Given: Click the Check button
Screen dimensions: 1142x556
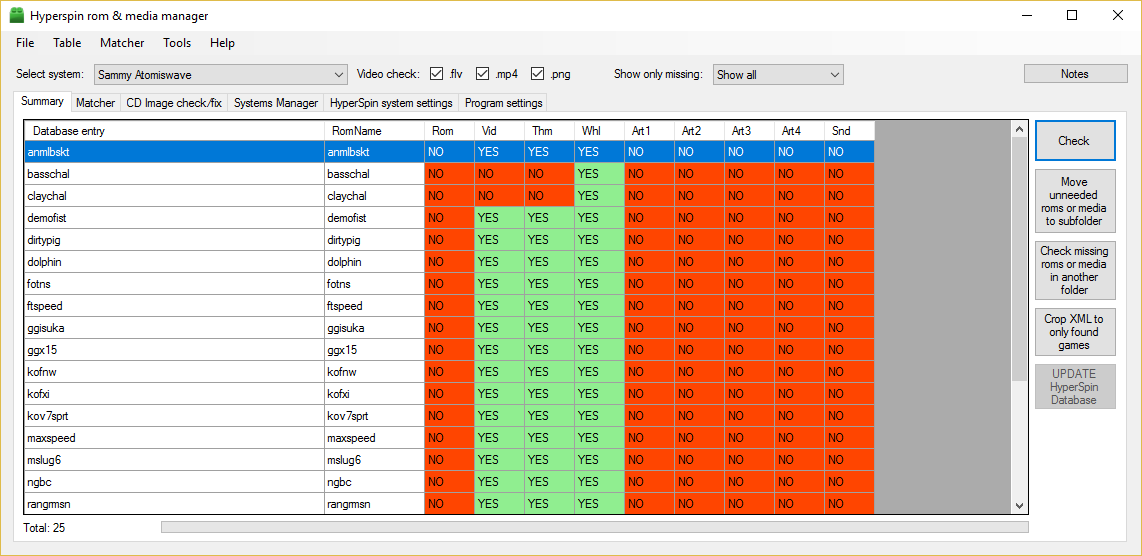Looking at the screenshot, I should [1075, 141].
